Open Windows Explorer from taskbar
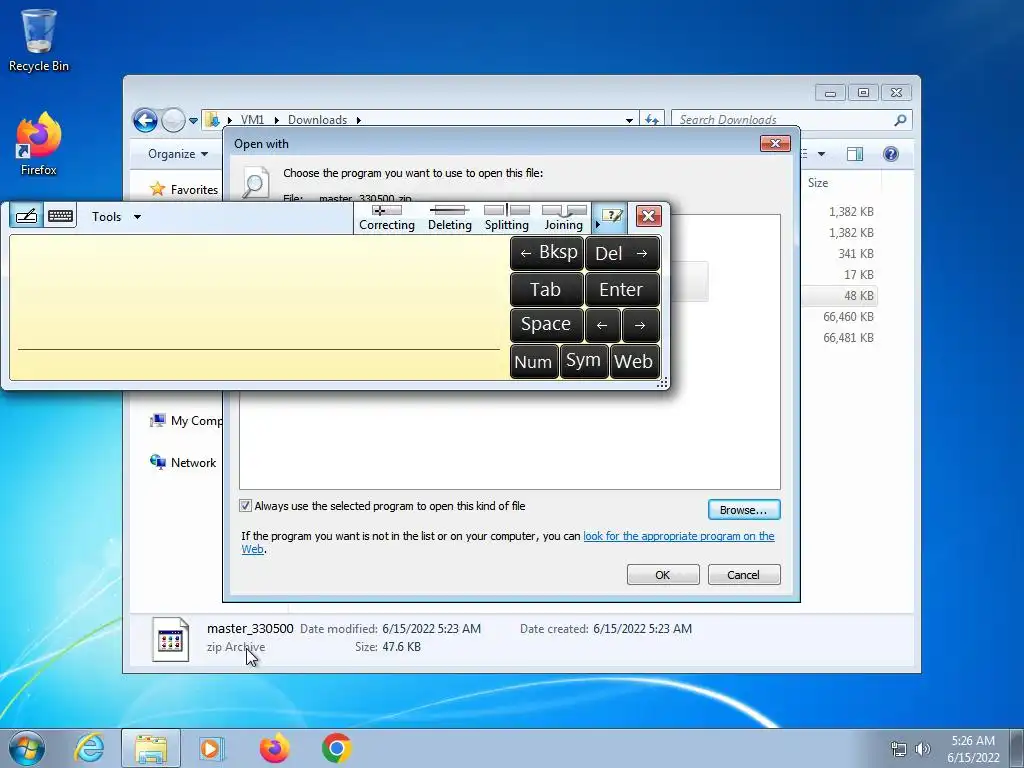 point(151,748)
